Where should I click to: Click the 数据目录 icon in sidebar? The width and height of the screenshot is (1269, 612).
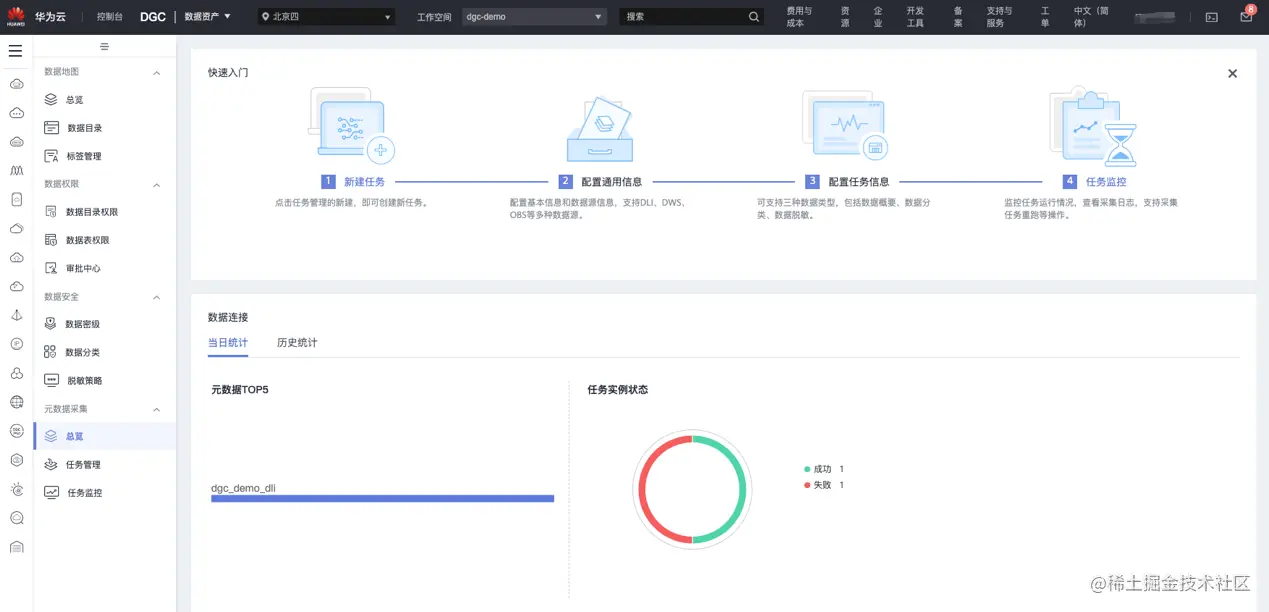(x=51, y=128)
